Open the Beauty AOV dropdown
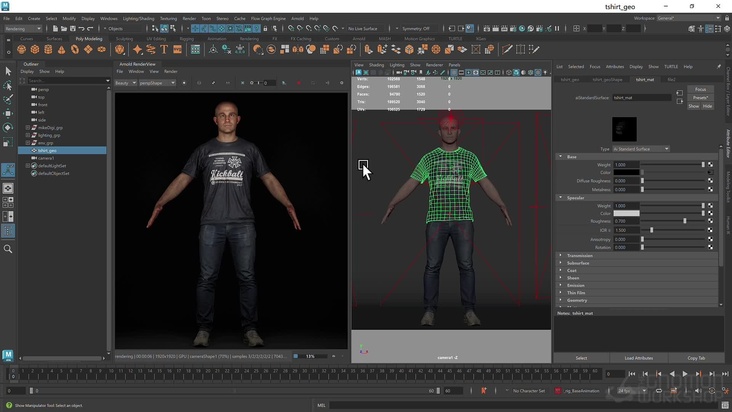 (126, 83)
